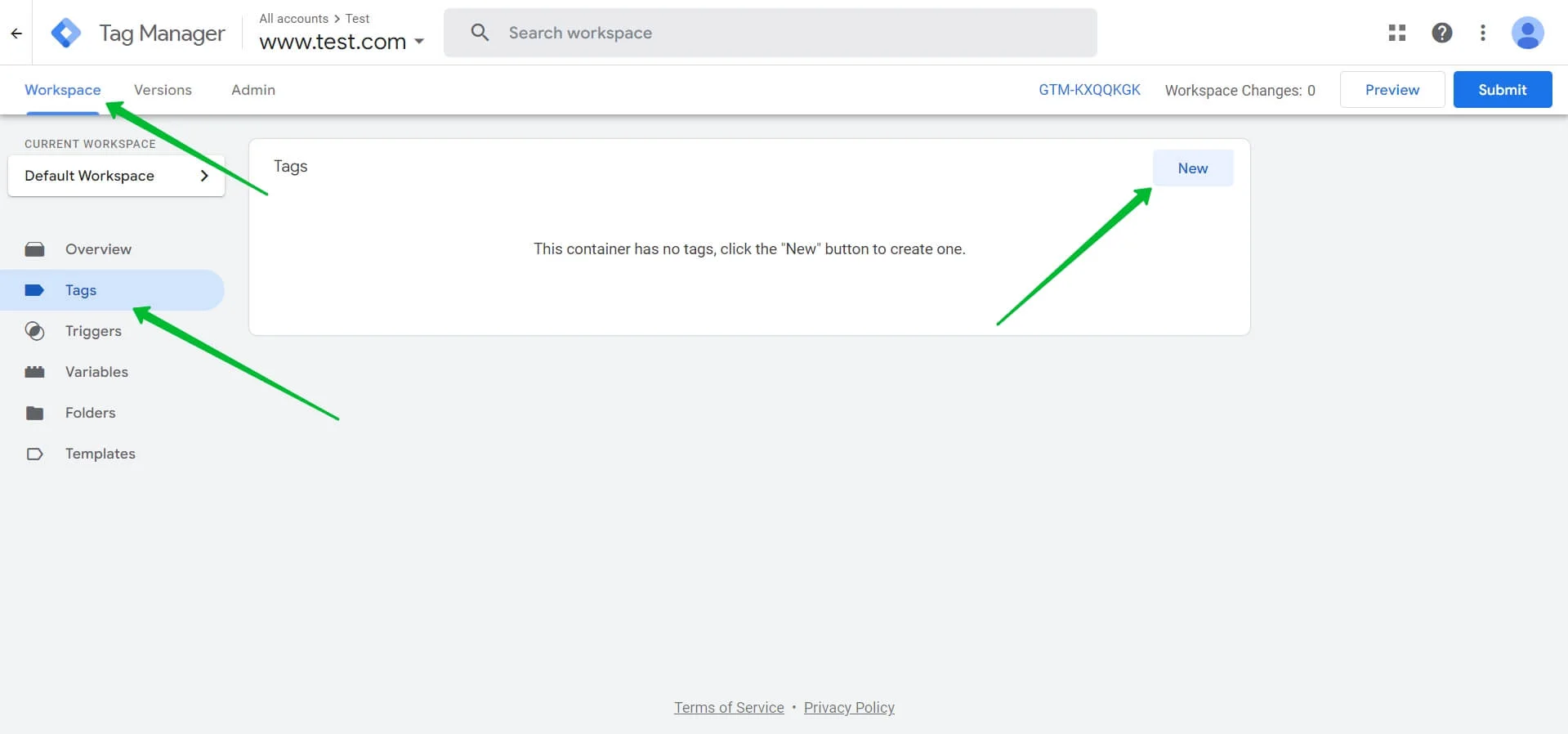Select Tags in the sidebar
This screenshot has height=734, width=1568.
pyautogui.click(x=113, y=290)
